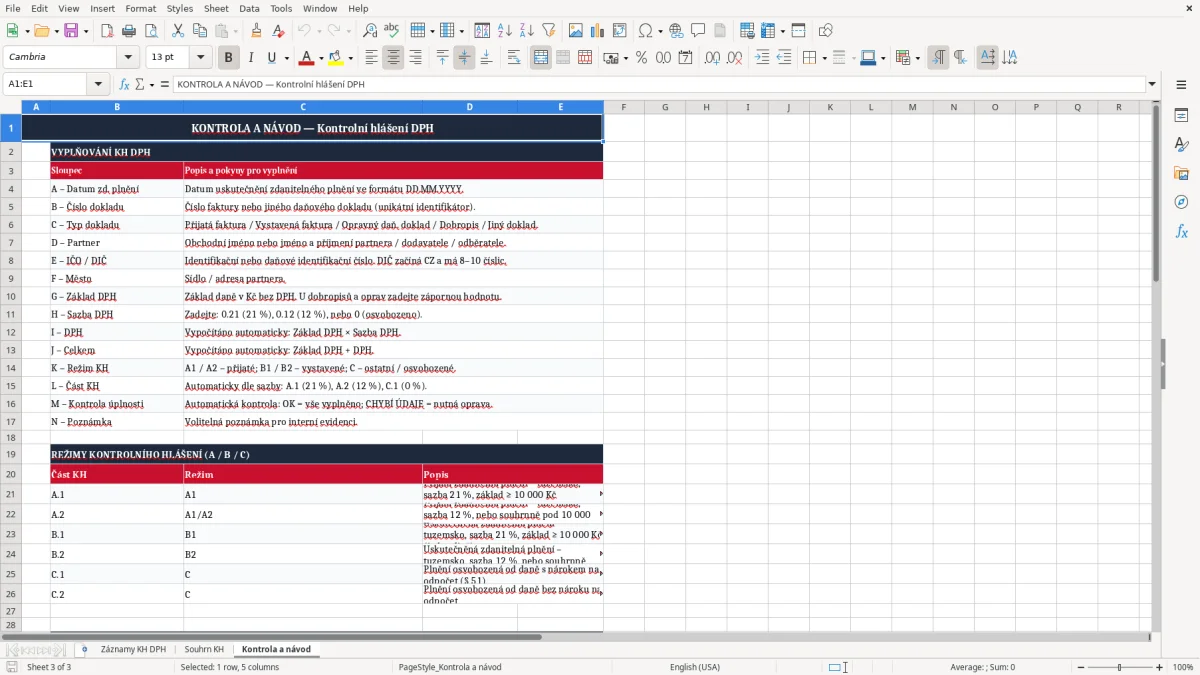This screenshot has width=1200, height=675.
Task: Open the sidebar Gallery panel icon
Action: click(x=1181, y=173)
